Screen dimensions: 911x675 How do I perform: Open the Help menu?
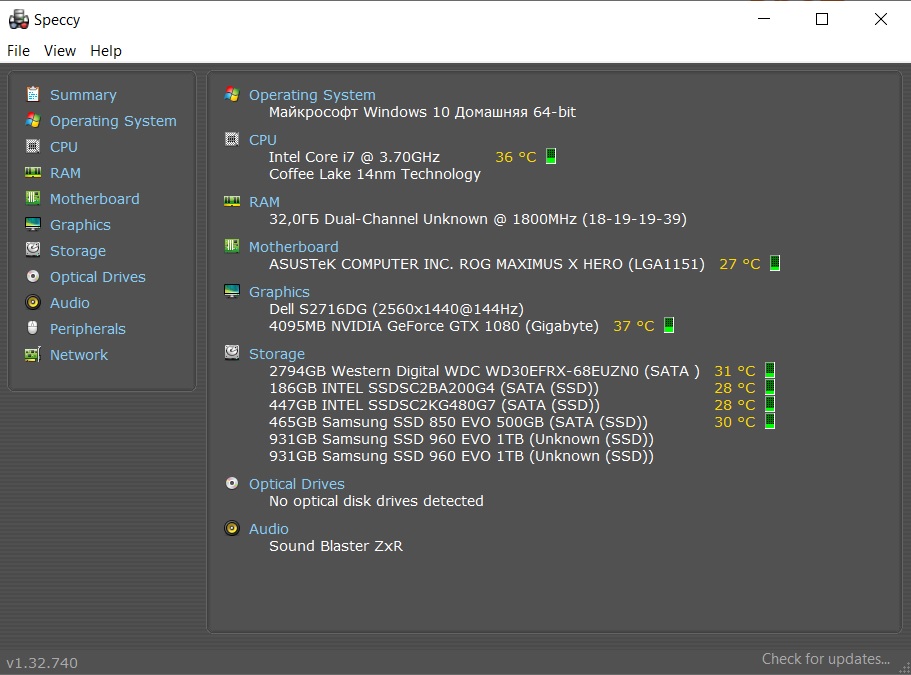pyautogui.click(x=106, y=51)
